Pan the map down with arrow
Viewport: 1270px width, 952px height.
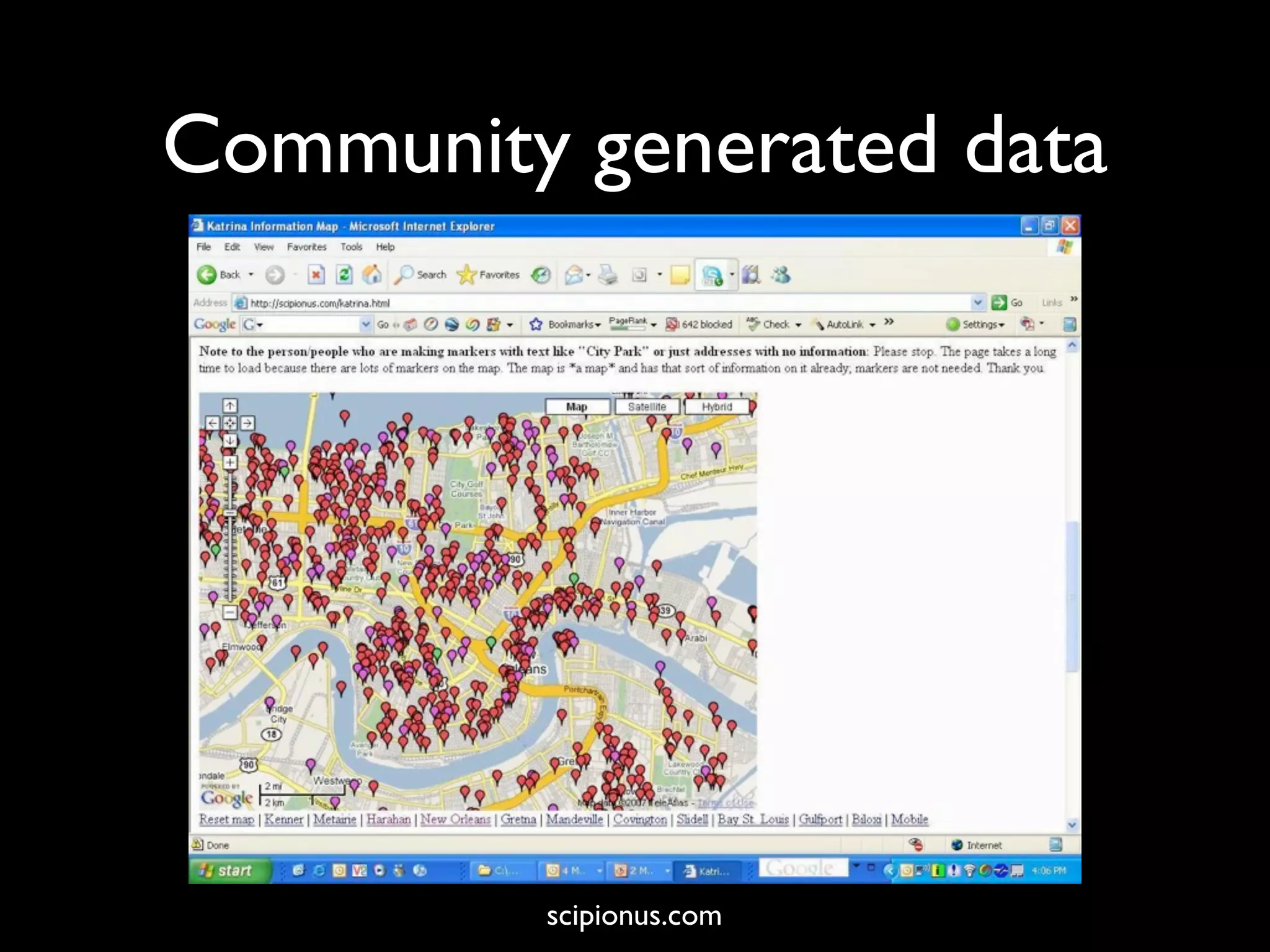[230, 441]
